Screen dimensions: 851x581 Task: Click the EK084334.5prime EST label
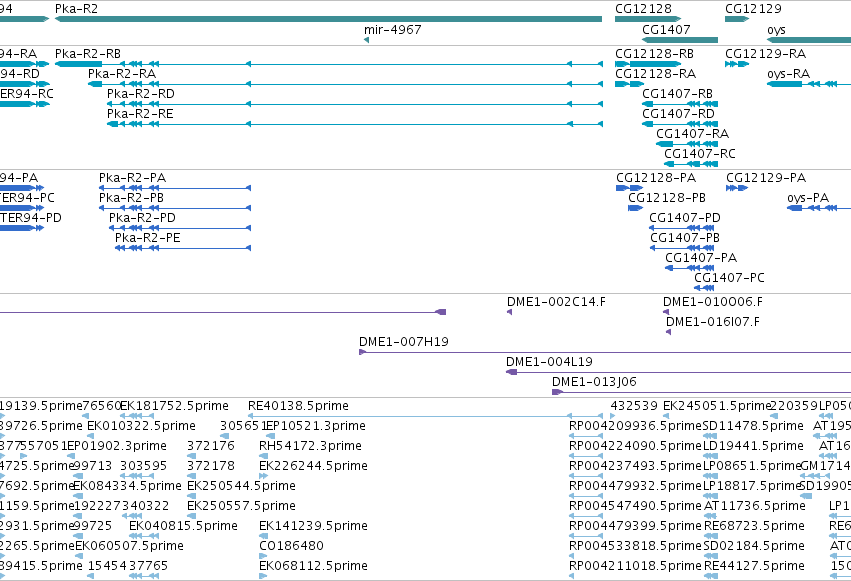click(128, 487)
